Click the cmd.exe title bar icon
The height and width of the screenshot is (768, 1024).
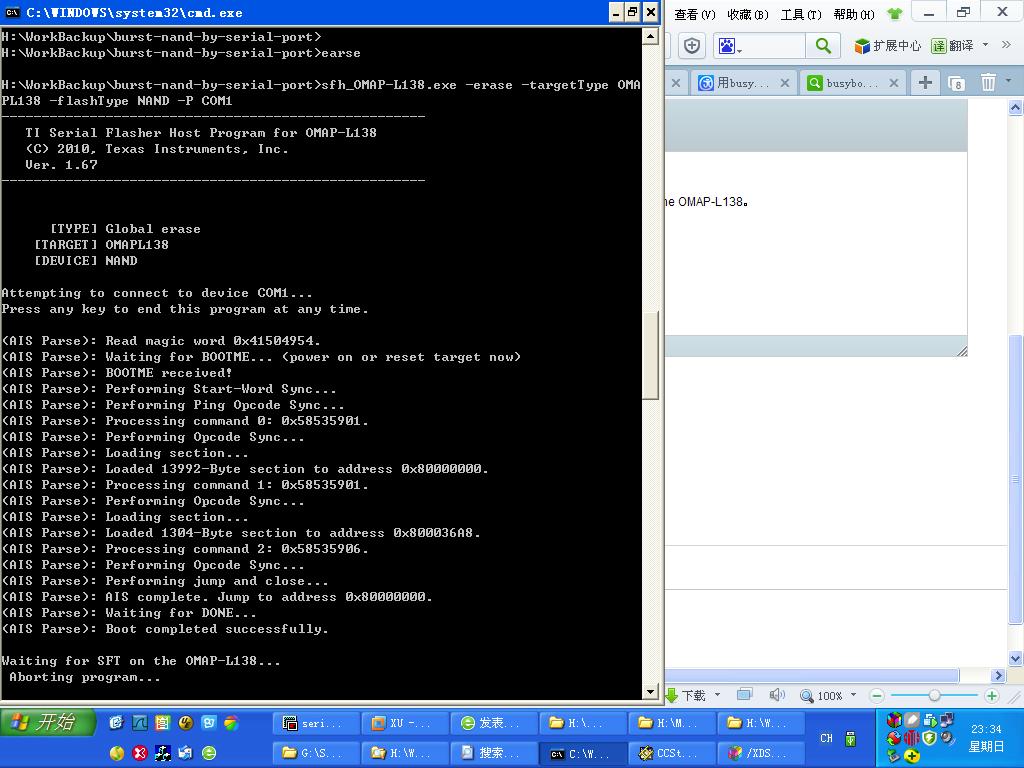coord(12,12)
